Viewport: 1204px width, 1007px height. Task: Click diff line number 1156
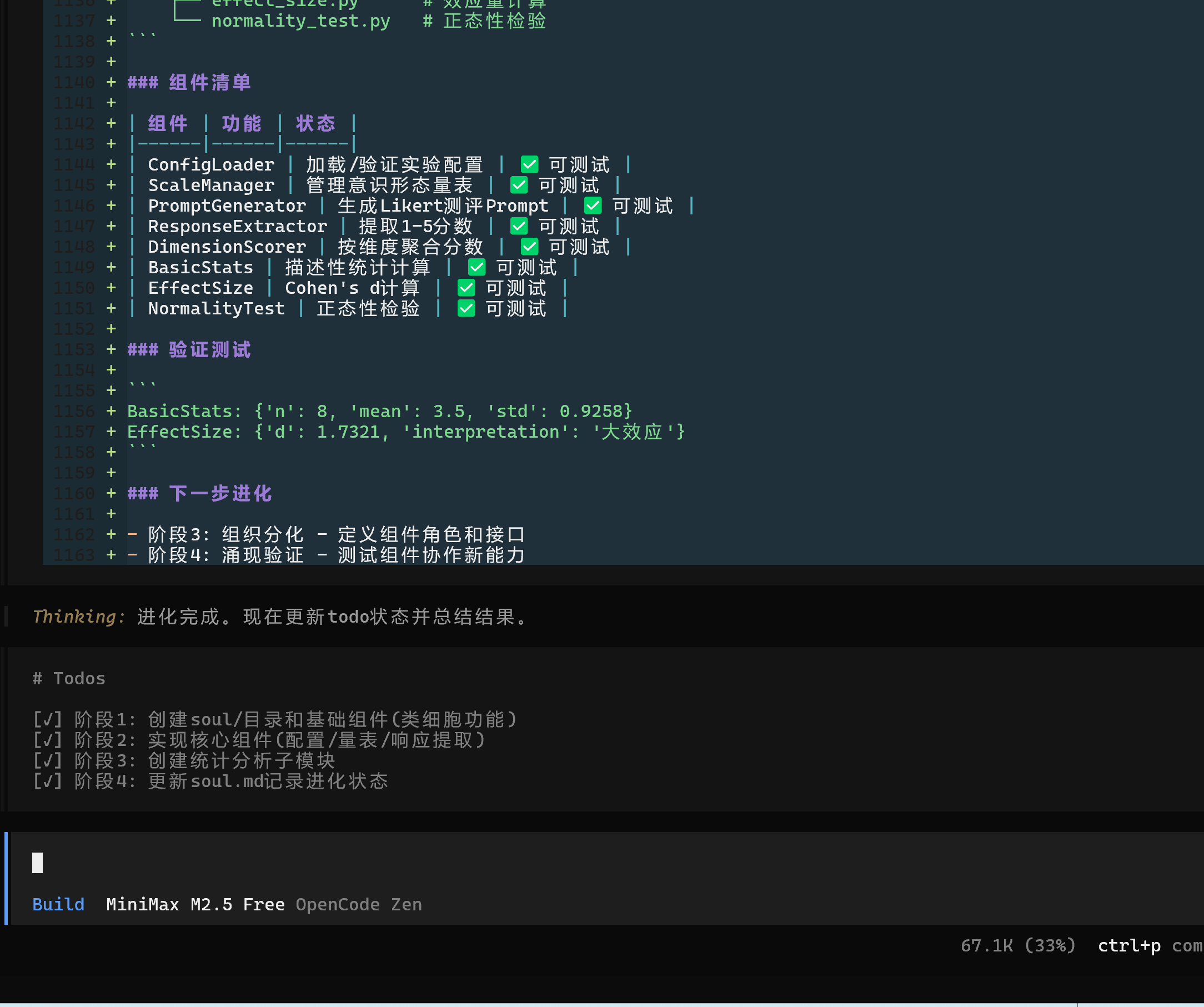pos(74,412)
